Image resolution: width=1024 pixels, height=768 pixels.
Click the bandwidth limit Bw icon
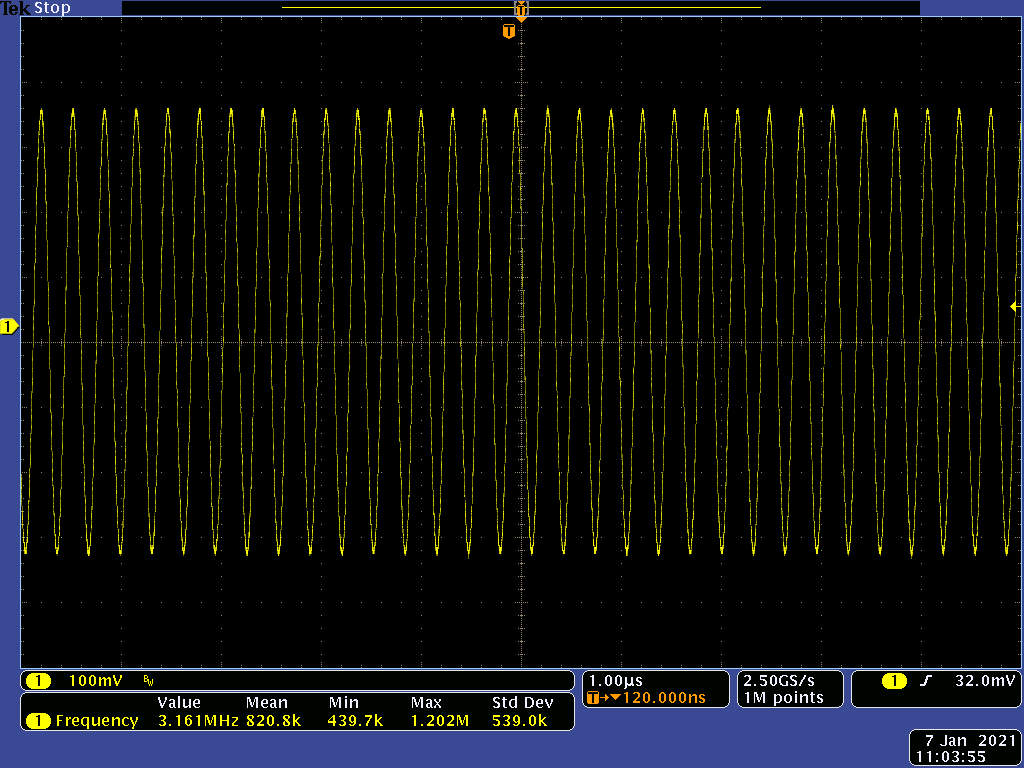(149, 681)
